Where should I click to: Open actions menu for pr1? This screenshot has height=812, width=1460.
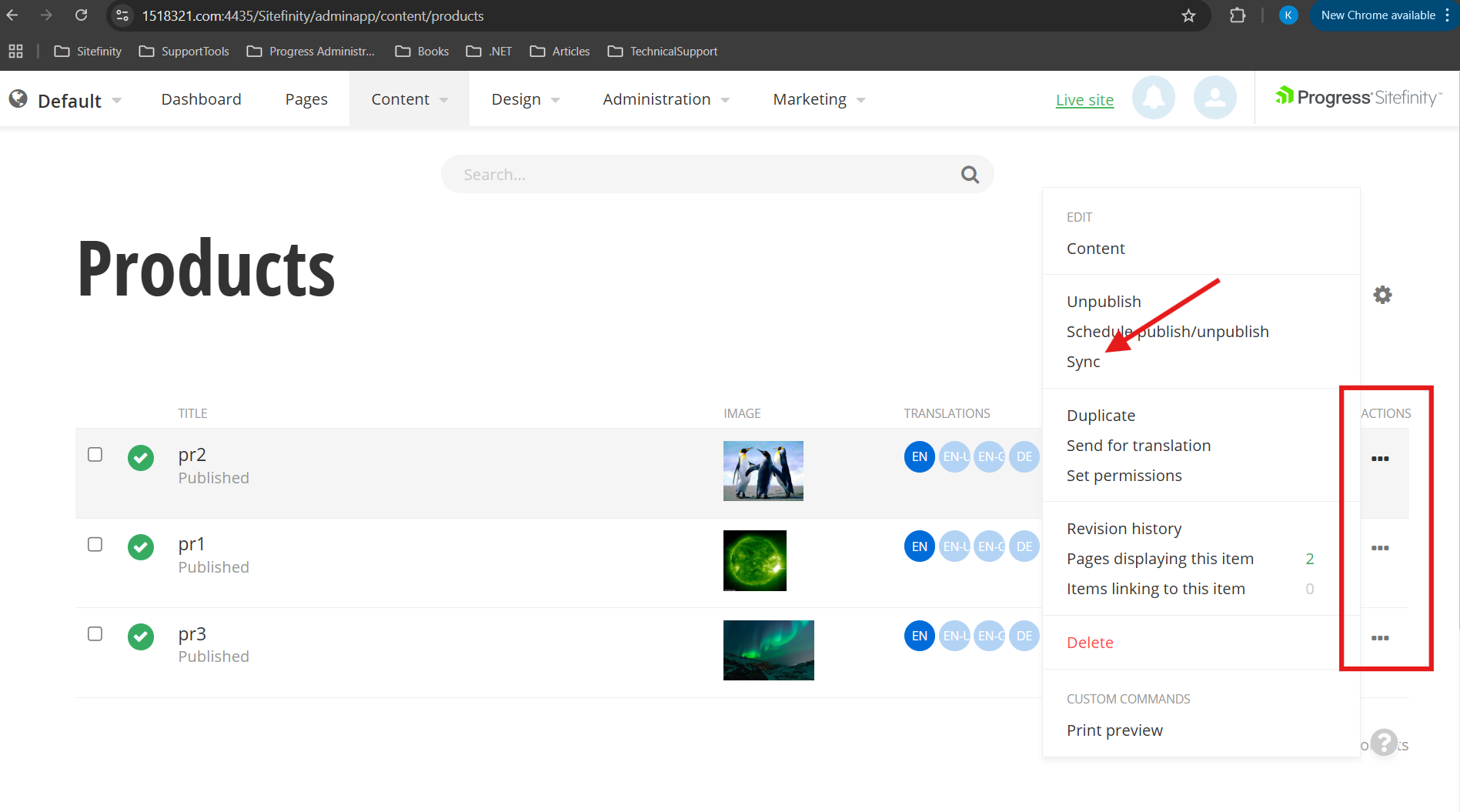(x=1380, y=548)
